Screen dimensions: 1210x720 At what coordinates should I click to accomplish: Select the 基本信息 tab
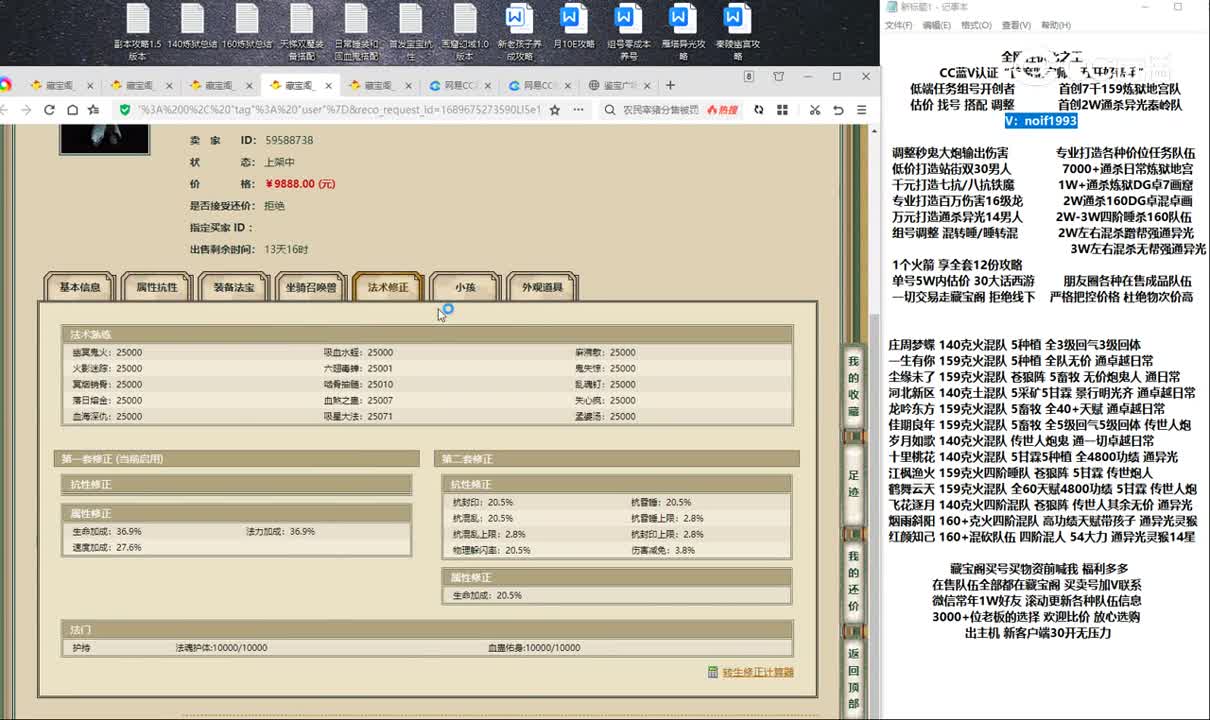[x=80, y=287]
